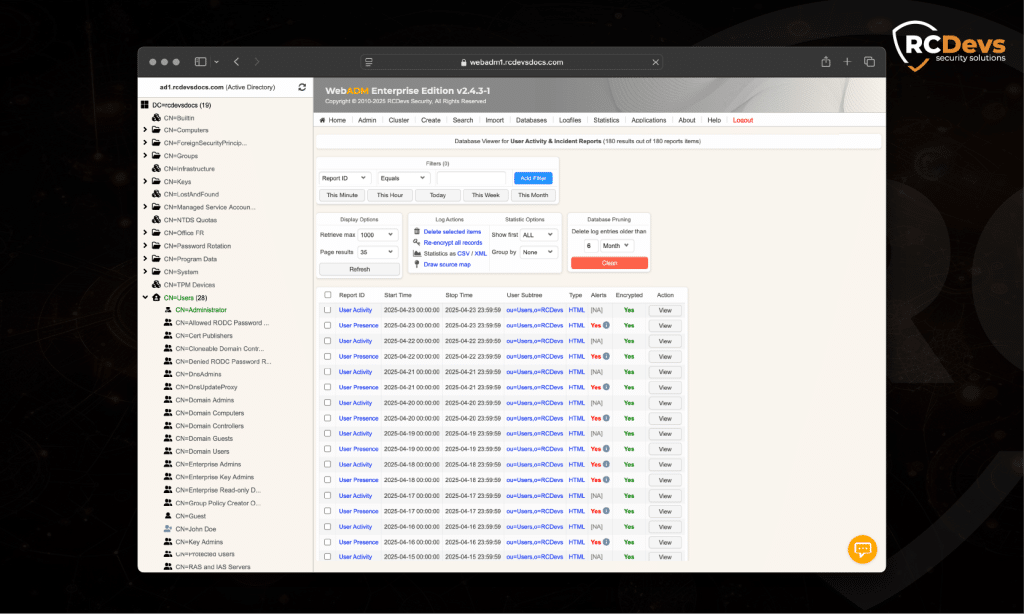Image resolution: width=1024 pixels, height=614 pixels.
Task: Click the filter value input field
Action: click(x=471, y=178)
